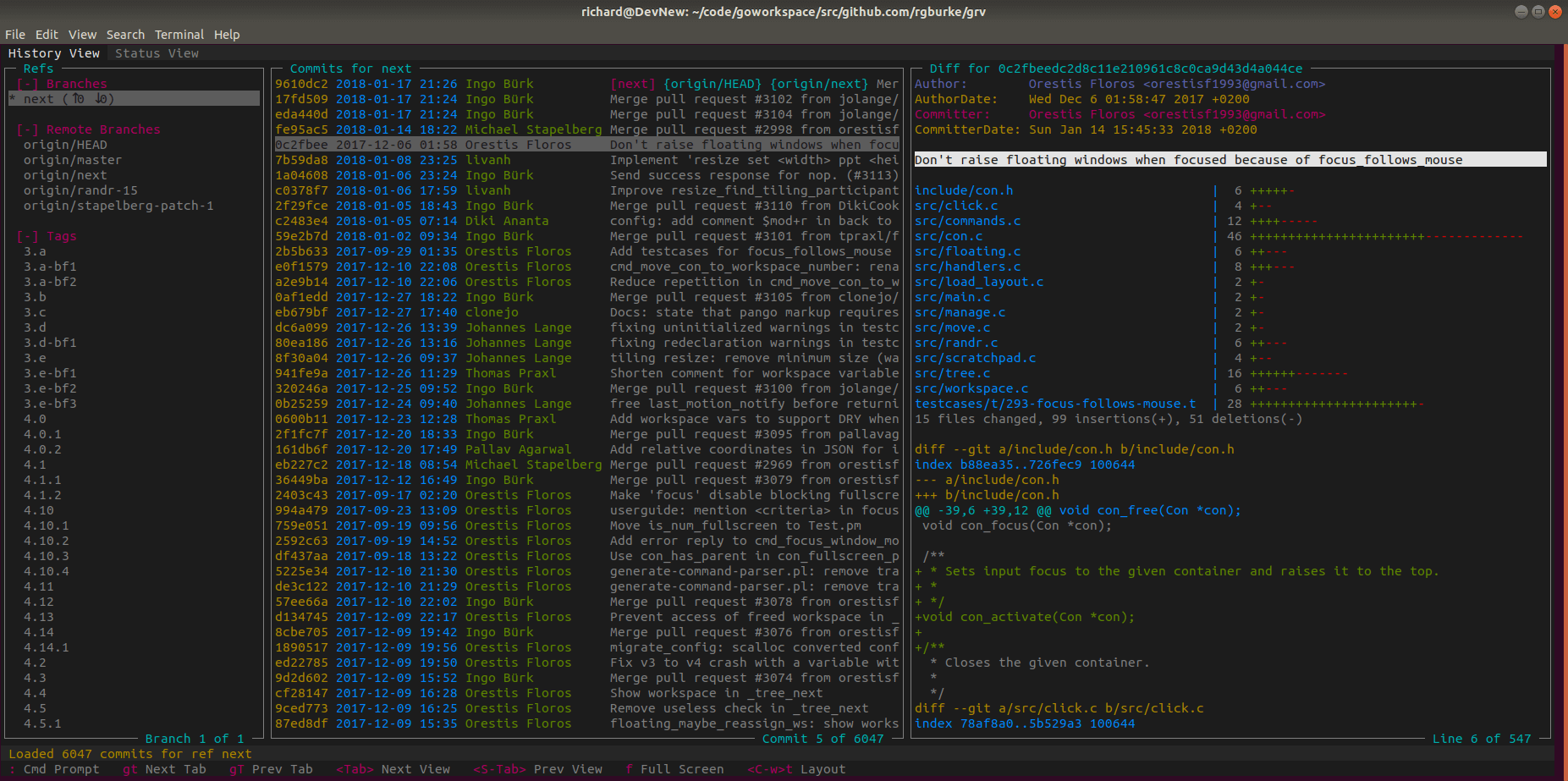Viewport: 1568px width, 781px height.
Task: Open the Help menu
Action: click(x=227, y=35)
